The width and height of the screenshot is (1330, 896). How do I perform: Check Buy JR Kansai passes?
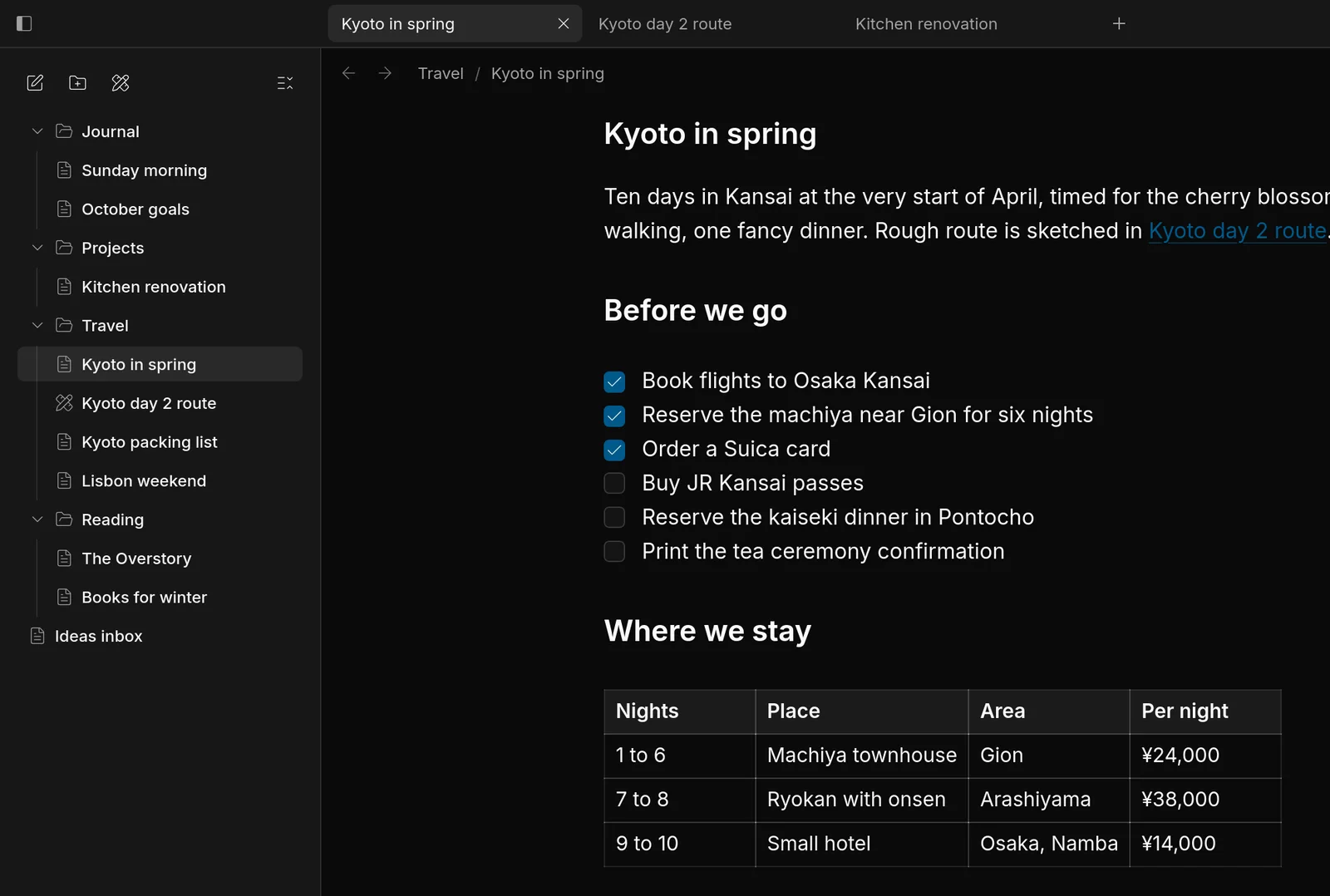[x=614, y=483]
